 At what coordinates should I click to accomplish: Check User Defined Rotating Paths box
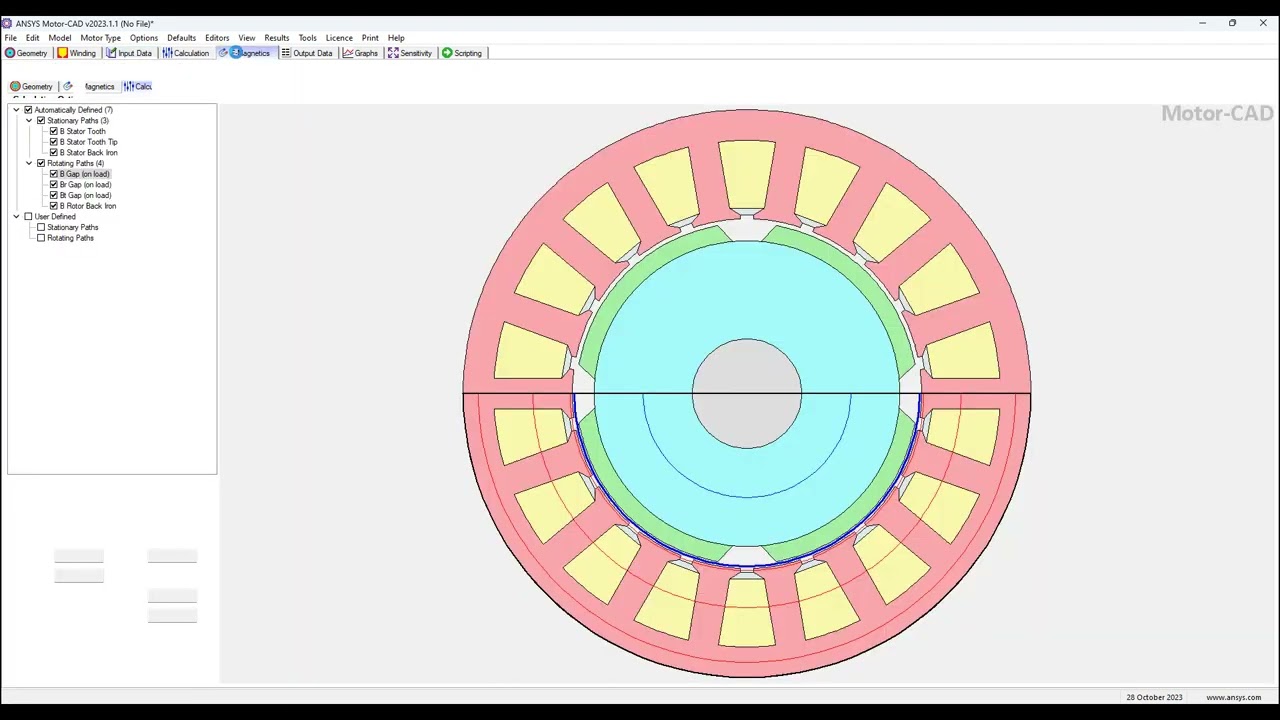pos(41,238)
